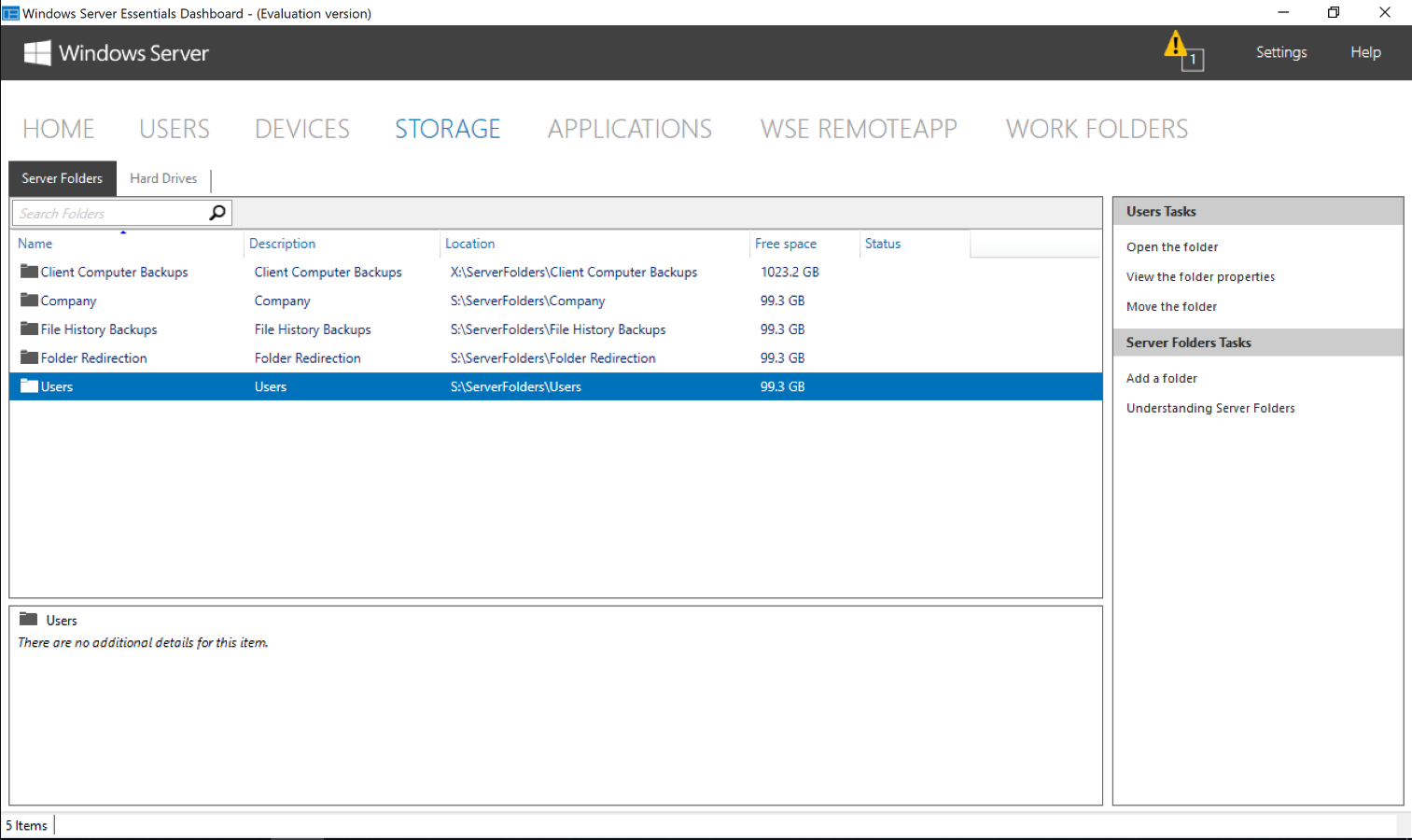Sort by the Description column header
This screenshot has height=840, width=1412.
pos(341,244)
